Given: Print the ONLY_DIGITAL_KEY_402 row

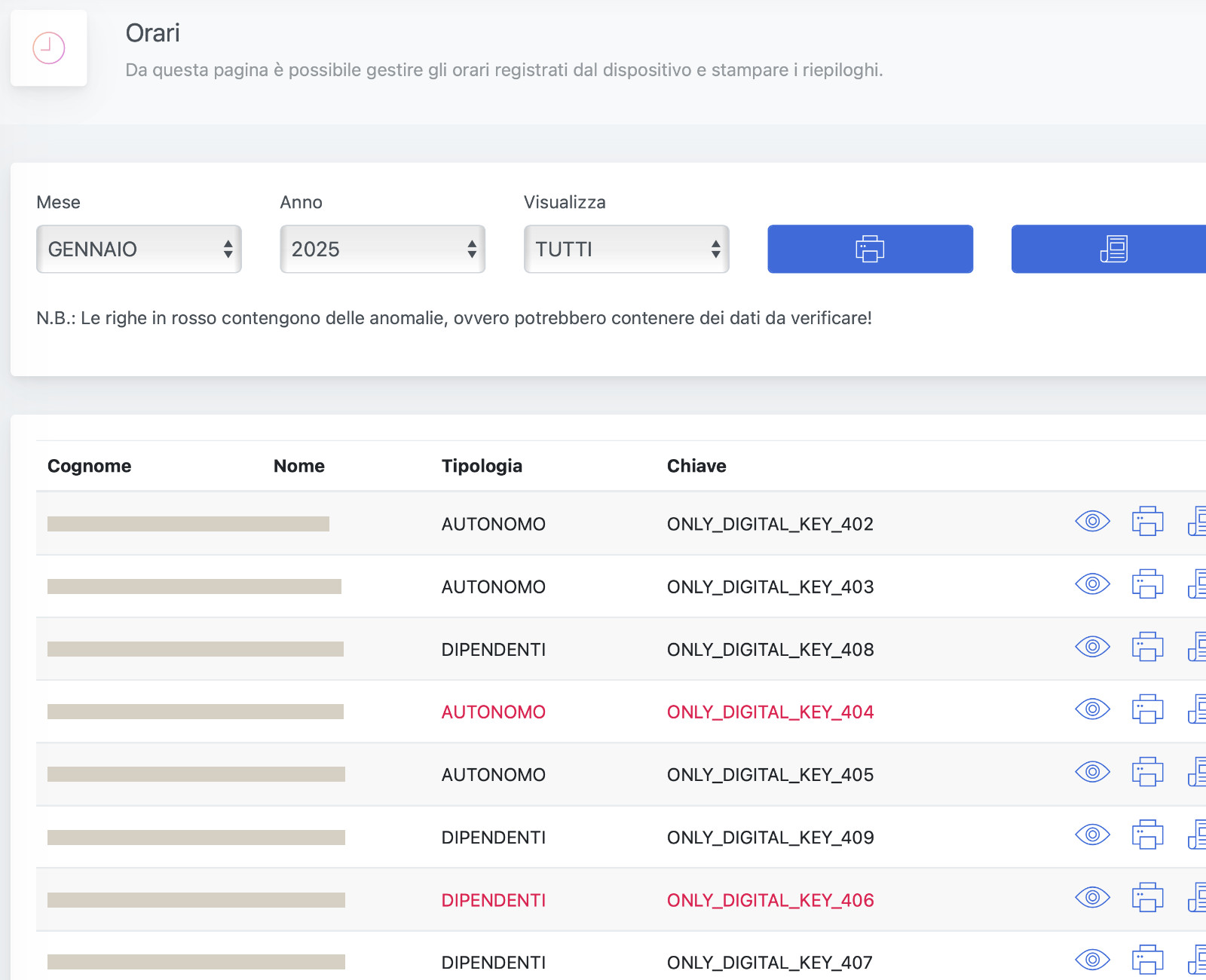Looking at the screenshot, I should tap(1147, 522).
